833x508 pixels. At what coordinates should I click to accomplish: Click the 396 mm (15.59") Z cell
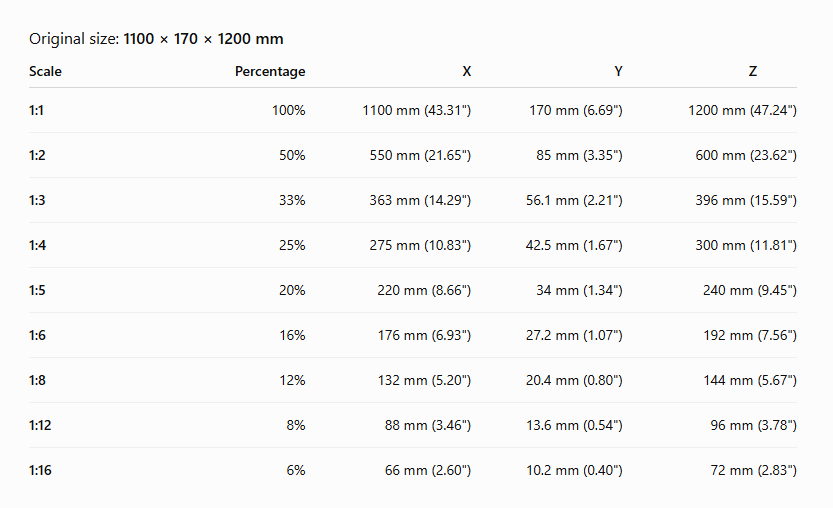tap(746, 200)
